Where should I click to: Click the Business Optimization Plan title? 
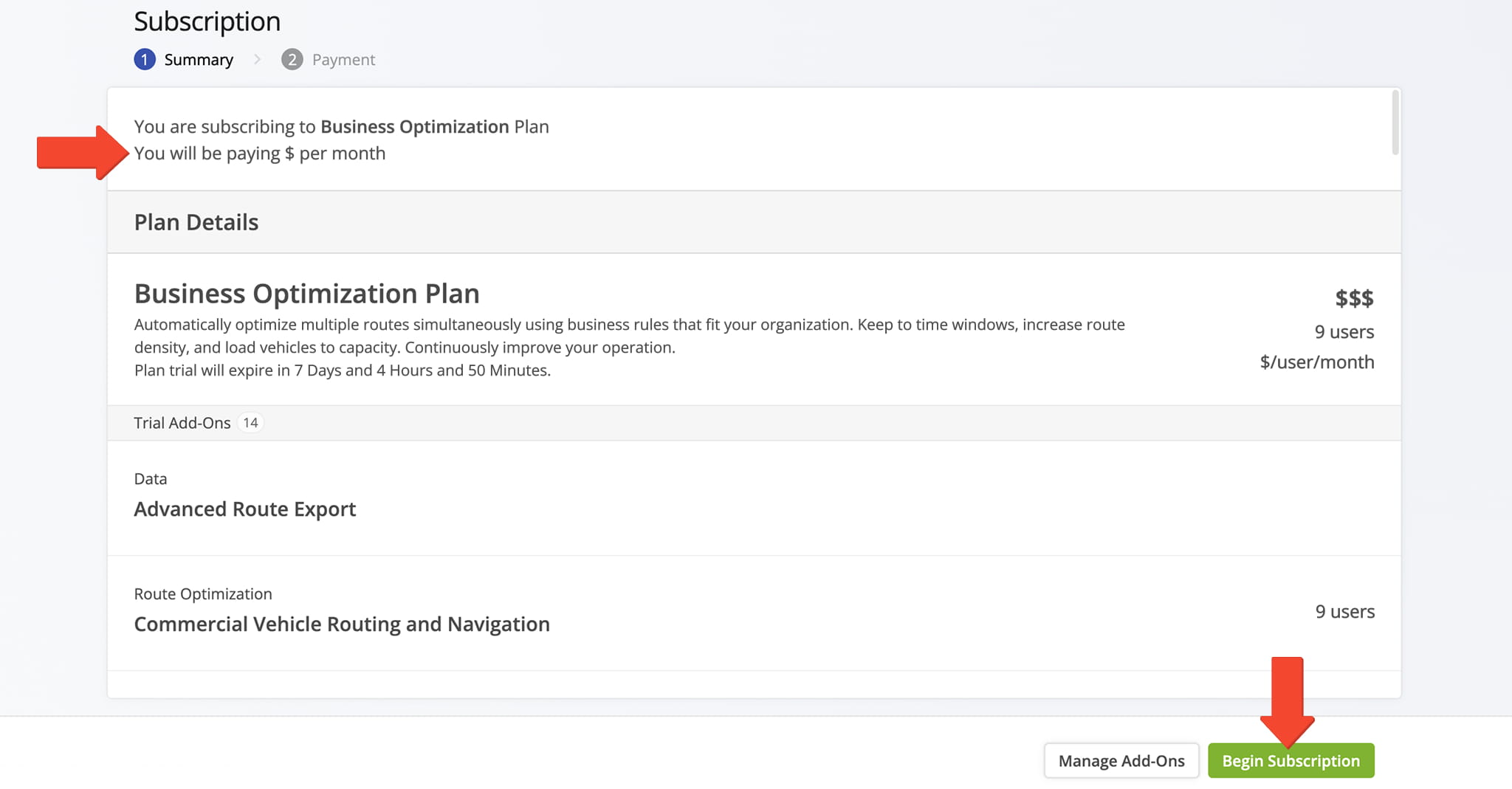[x=306, y=294]
